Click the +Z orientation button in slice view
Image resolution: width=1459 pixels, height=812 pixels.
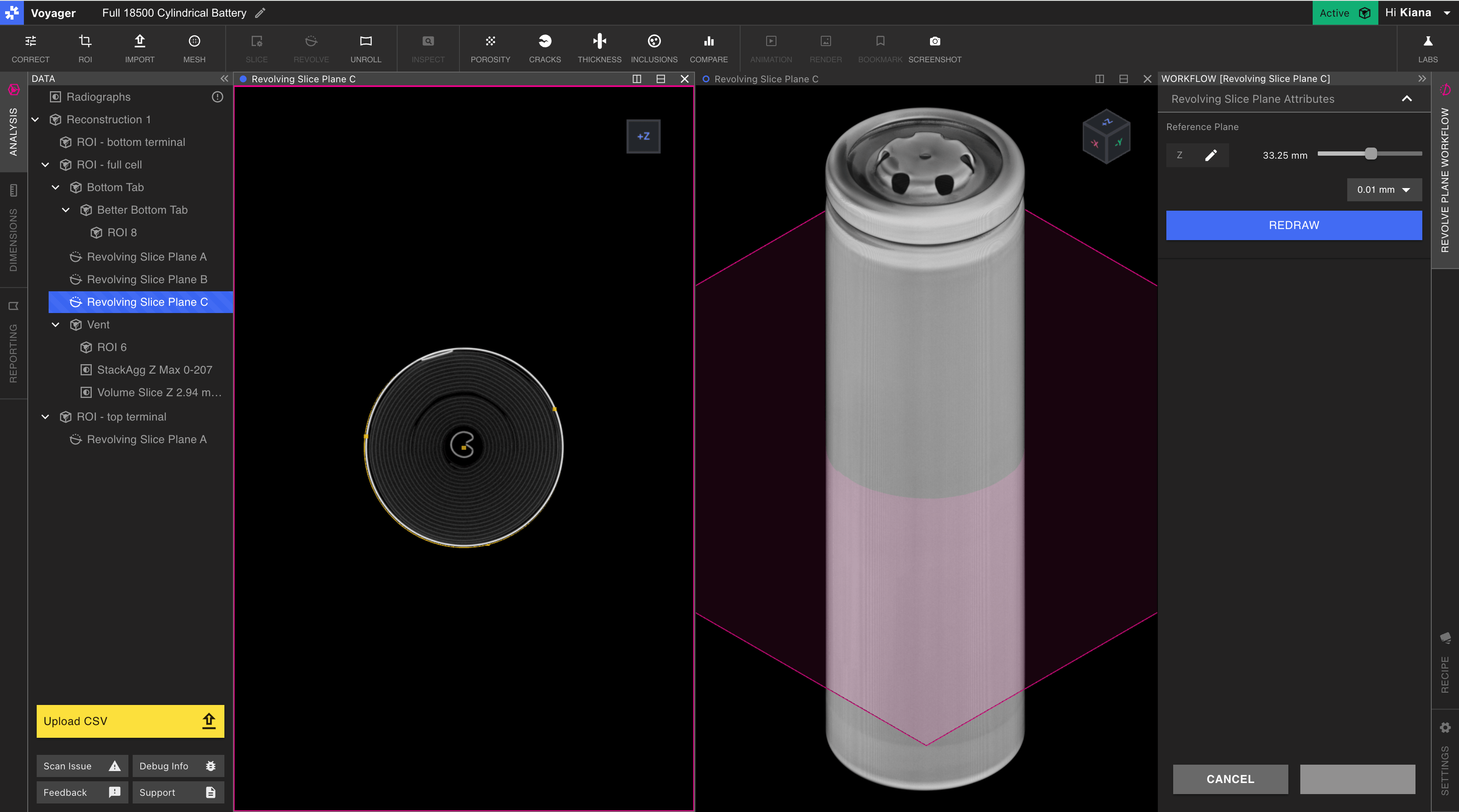click(x=643, y=136)
